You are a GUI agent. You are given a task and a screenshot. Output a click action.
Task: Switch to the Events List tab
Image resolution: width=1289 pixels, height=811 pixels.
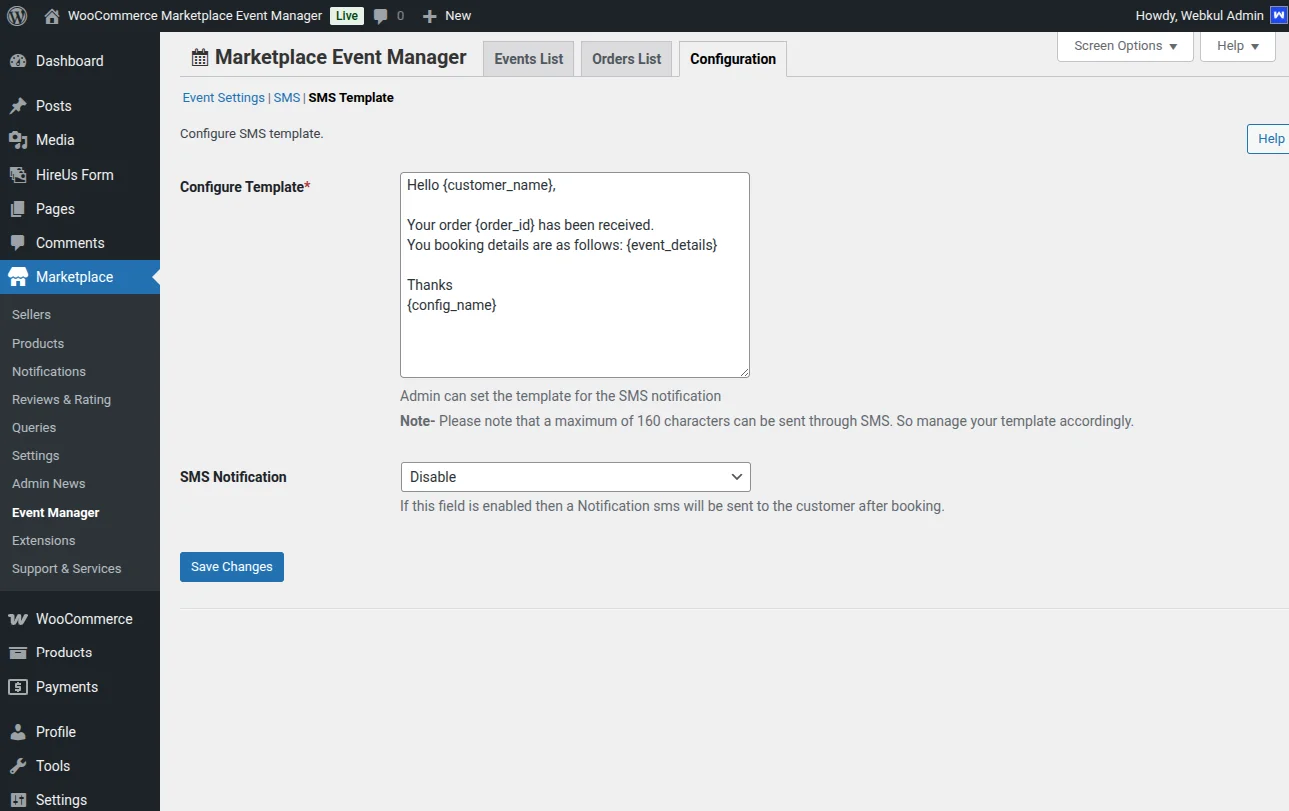[x=528, y=58]
